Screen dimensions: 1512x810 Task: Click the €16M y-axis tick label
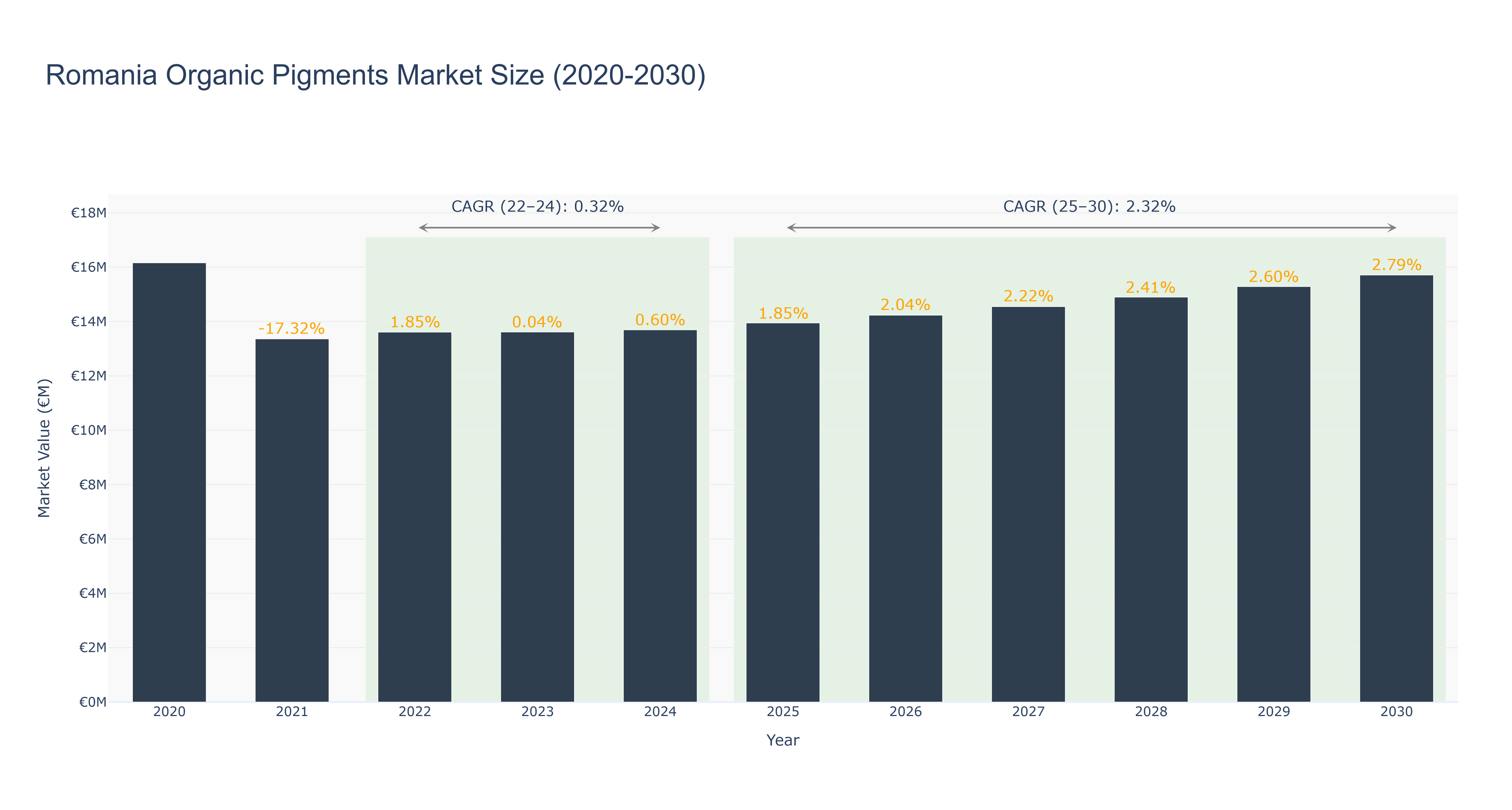coord(89,268)
